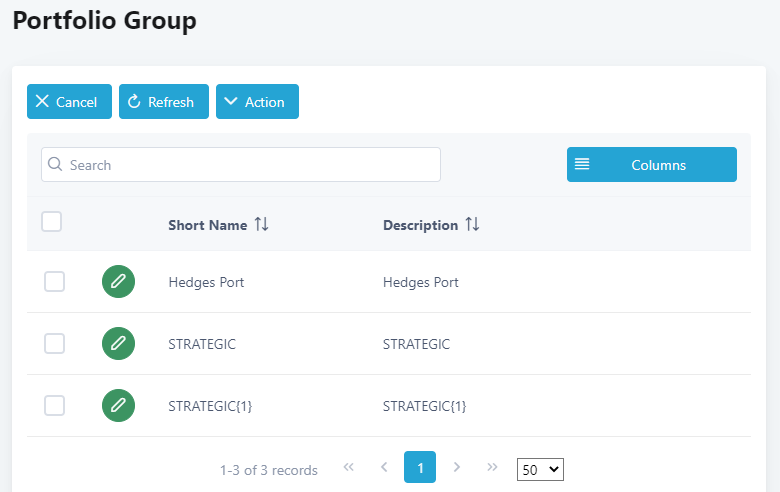Image resolution: width=780 pixels, height=492 pixels.
Task: Sort by Short Name using arrows icon
Action: tap(262, 225)
